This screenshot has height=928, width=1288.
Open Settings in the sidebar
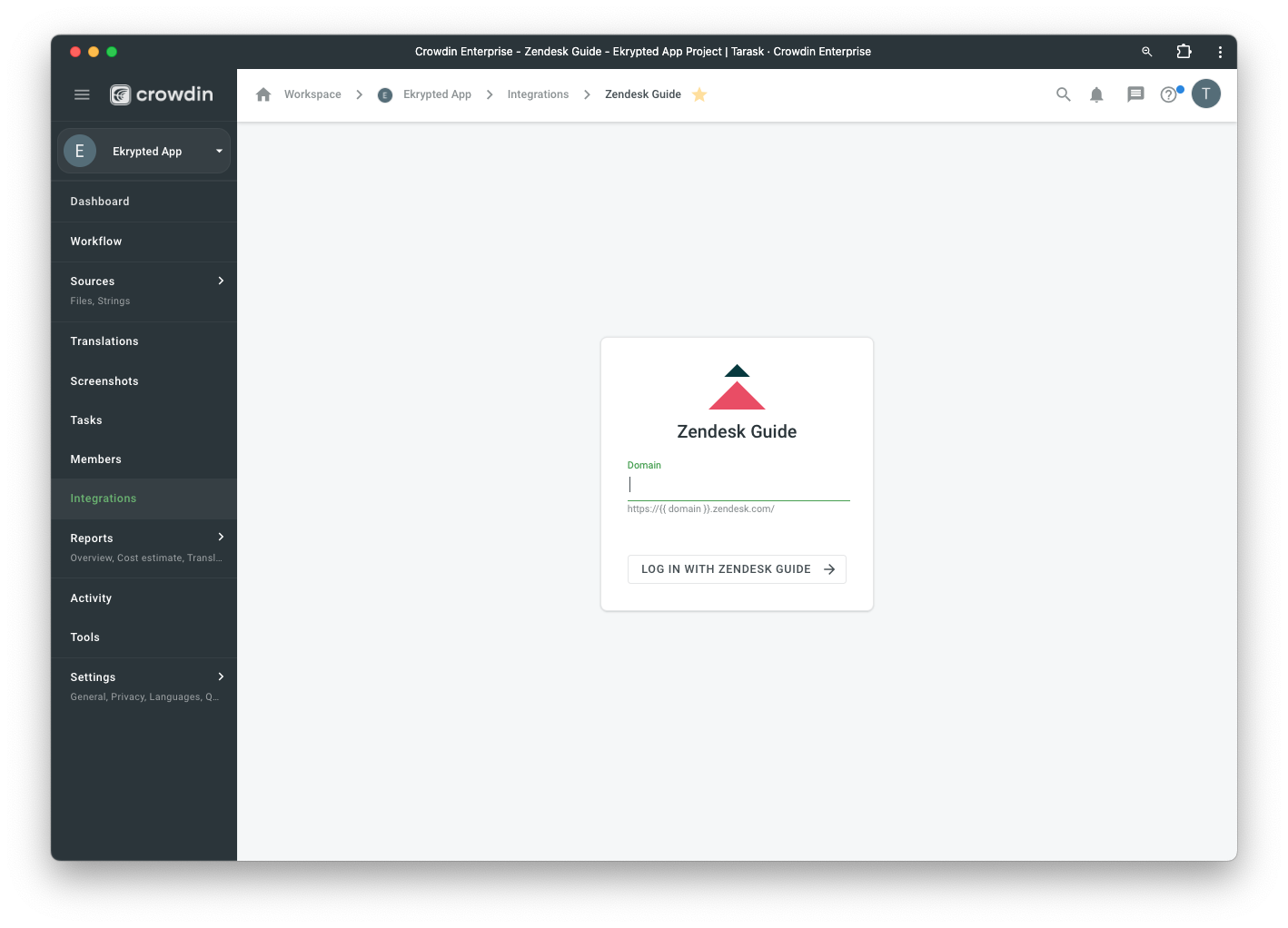(x=144, y=686)
